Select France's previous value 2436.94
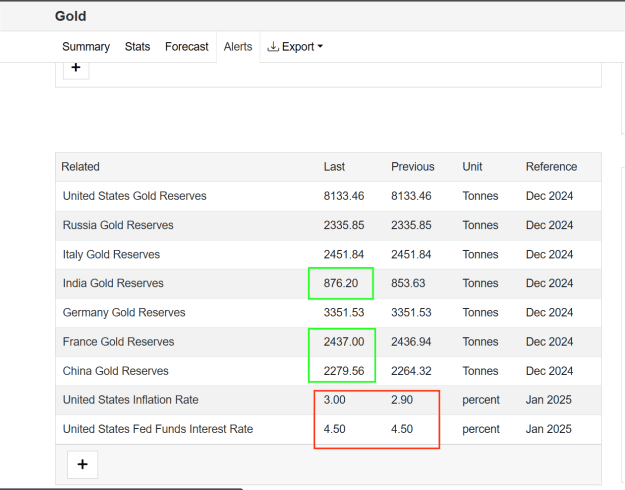The image size is (625, 490). pos(411,342)
